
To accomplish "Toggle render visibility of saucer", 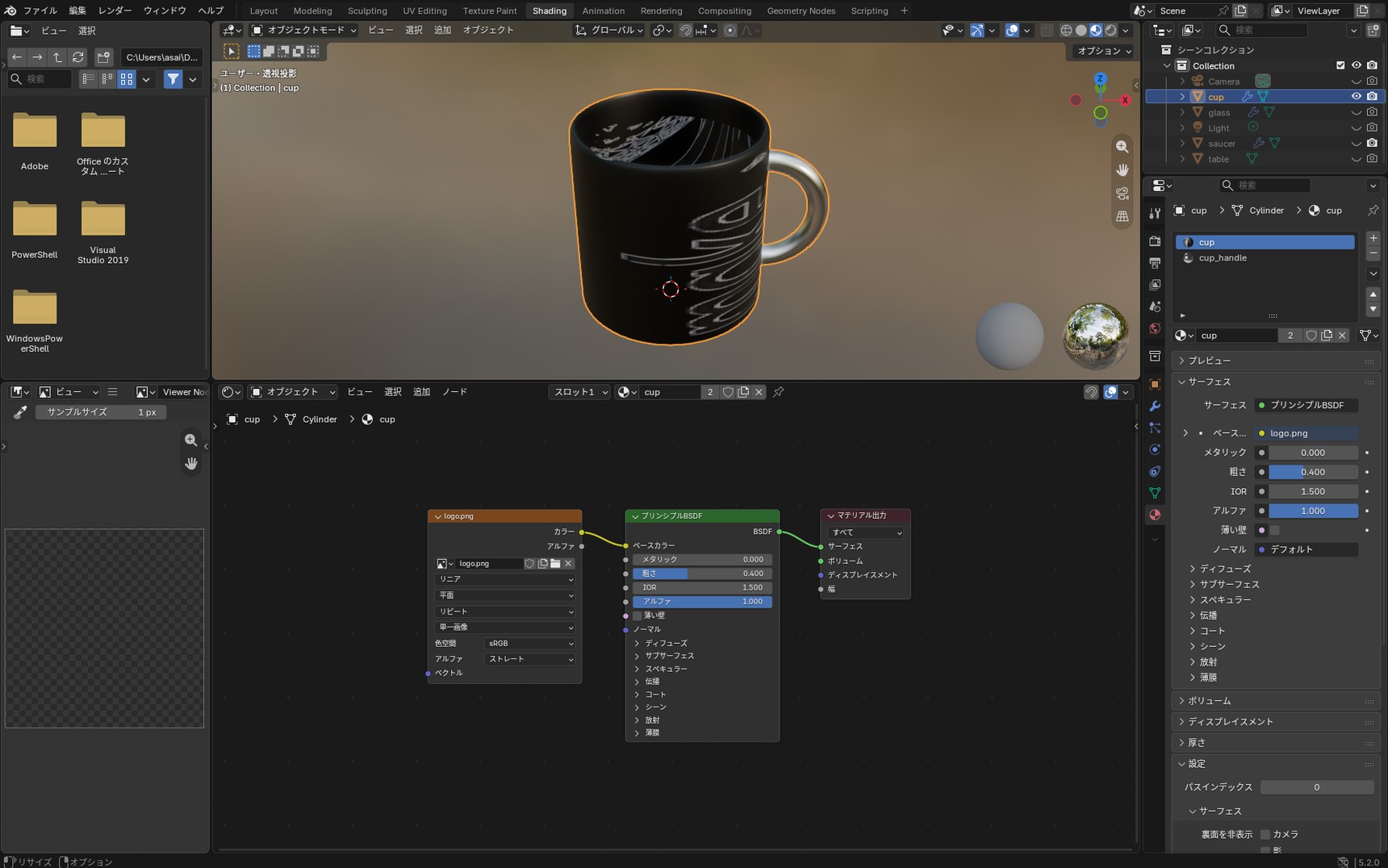I will pos(1372,144).
